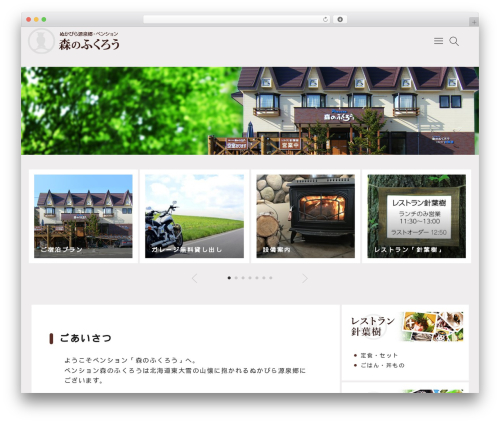This screenshot has height=423, width=500.
Task: Click the greeting text ようこそペンション「森のふくろう」へ。
Action: pos(130,360)
